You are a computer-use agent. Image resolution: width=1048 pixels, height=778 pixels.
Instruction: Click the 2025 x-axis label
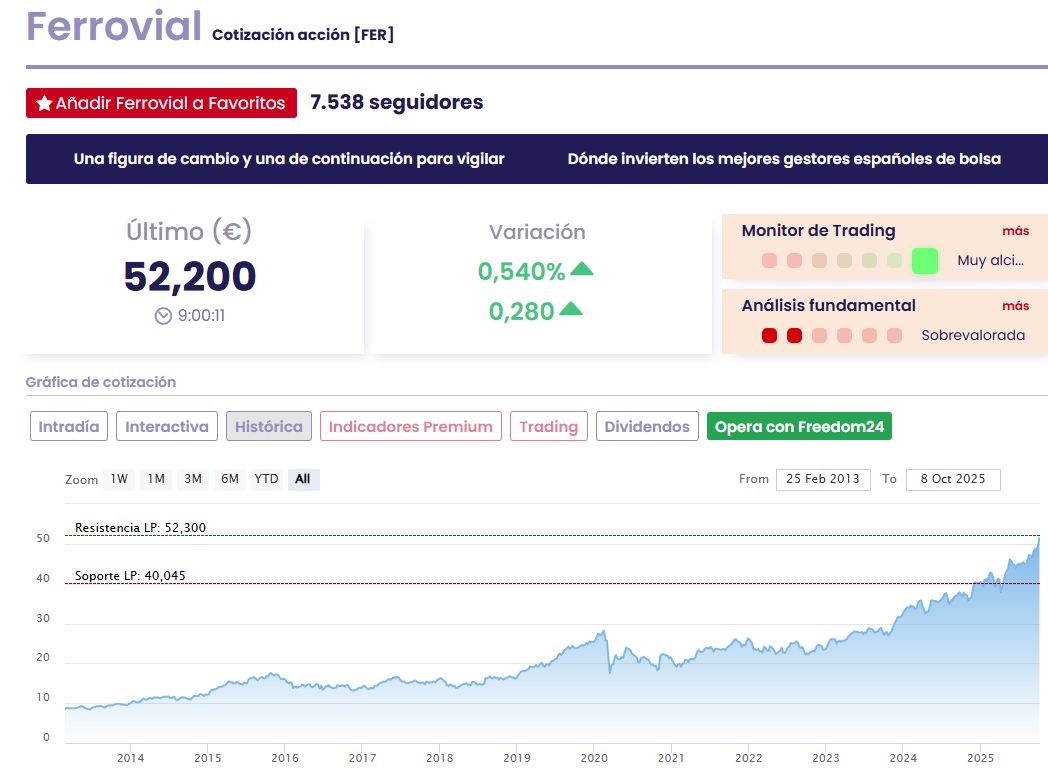click(x=980, y=758)
